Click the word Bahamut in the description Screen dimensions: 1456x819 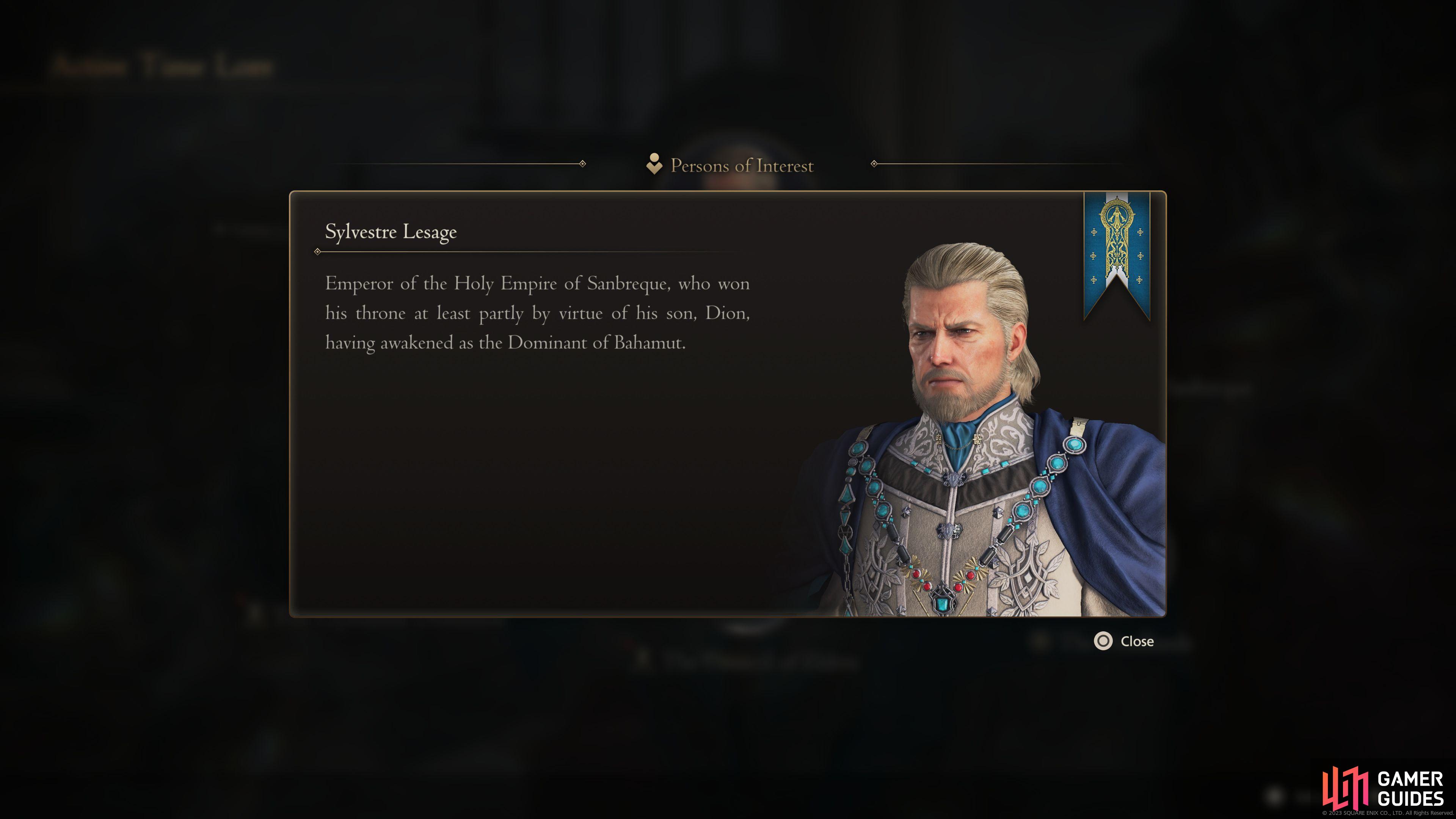(650, 342)
